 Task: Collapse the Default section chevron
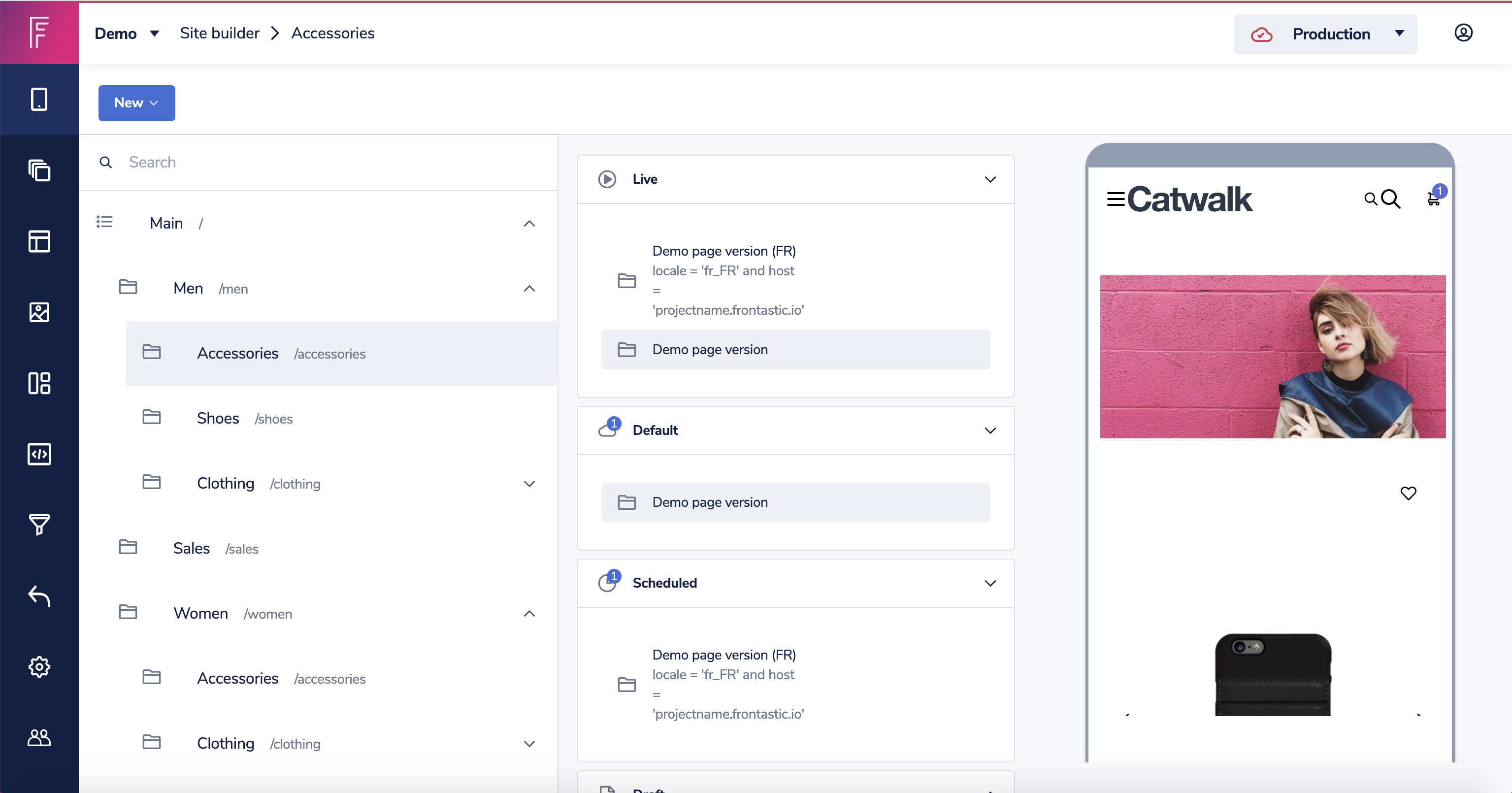[x=990, y=431]
